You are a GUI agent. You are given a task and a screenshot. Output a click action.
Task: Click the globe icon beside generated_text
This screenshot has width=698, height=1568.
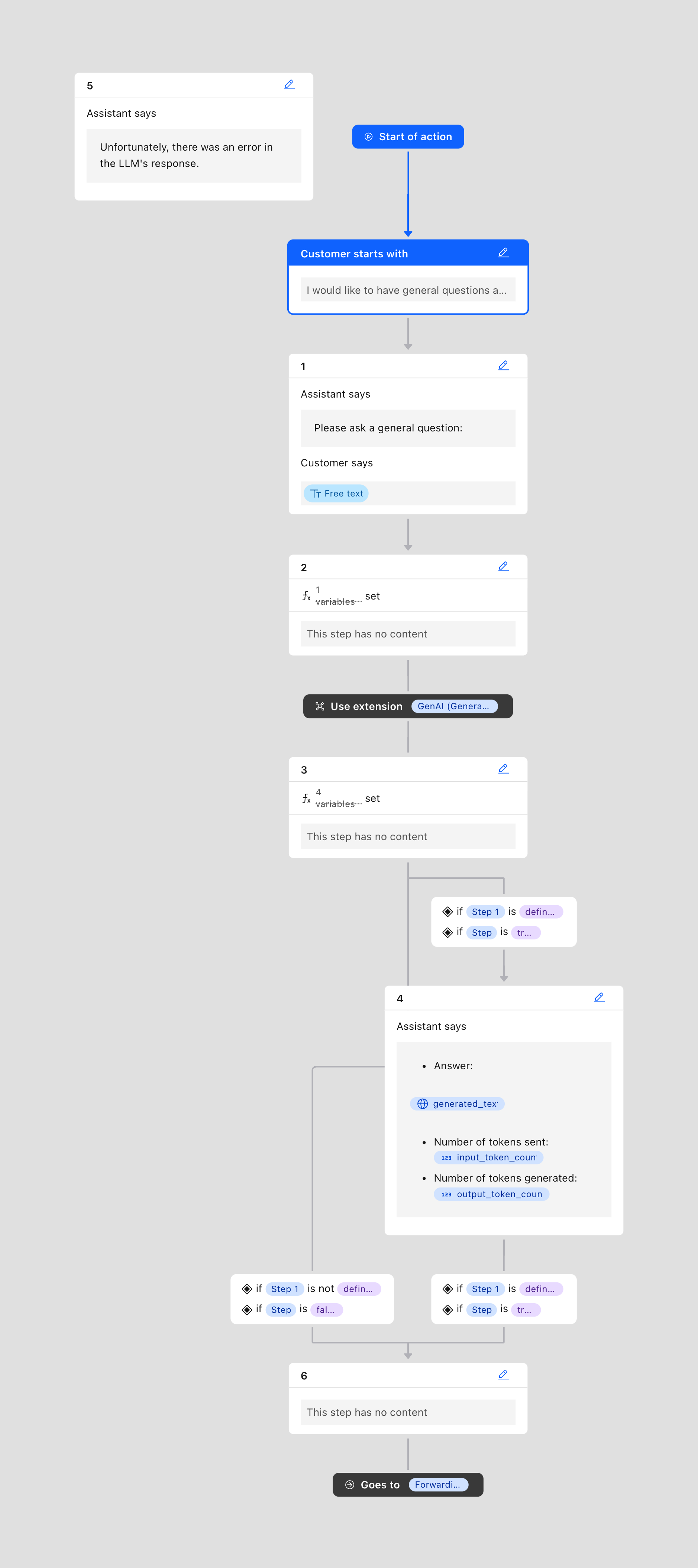423,1103
